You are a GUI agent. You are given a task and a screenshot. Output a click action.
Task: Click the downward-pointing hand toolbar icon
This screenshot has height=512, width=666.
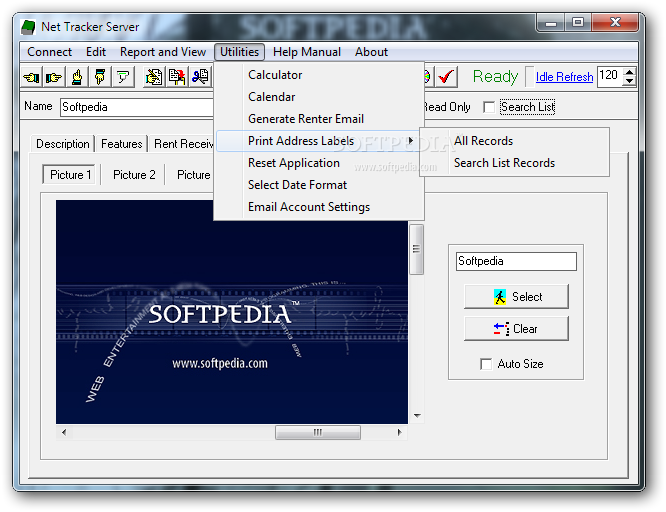coord(100,77)
